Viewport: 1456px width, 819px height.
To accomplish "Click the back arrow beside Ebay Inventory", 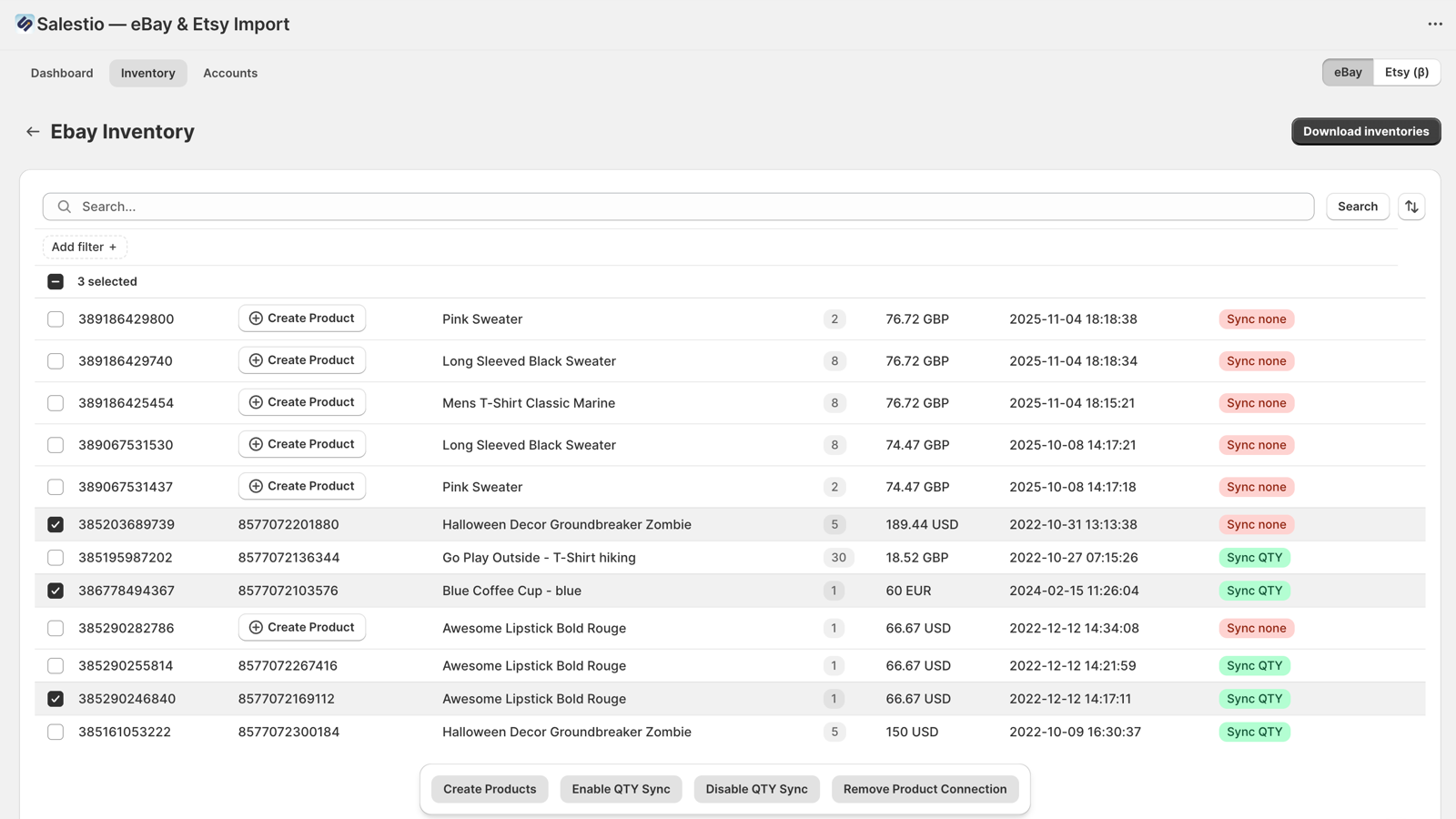I will tap(33, 132).
